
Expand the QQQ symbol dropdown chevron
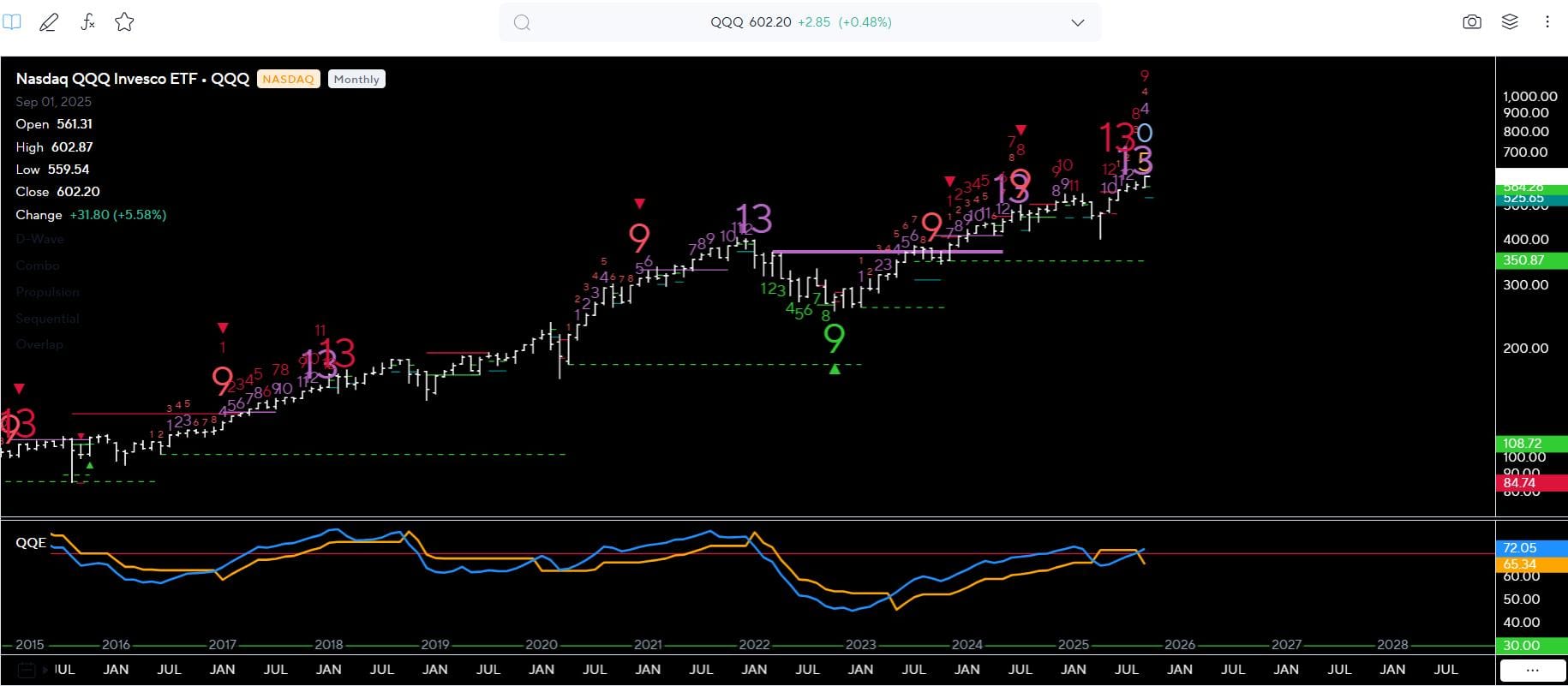(1077, 22)
